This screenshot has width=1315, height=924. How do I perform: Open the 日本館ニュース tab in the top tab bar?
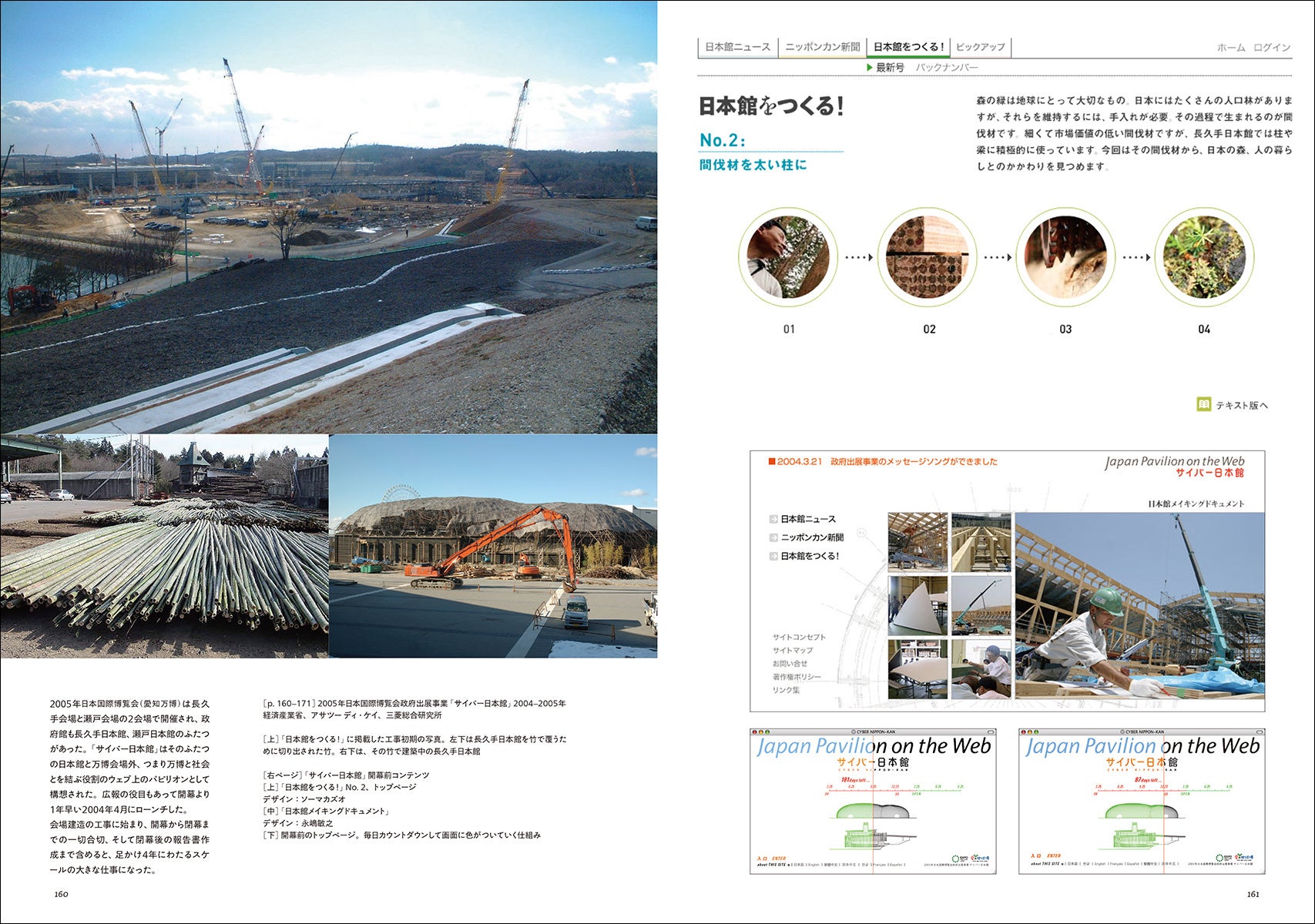(737, 47)
